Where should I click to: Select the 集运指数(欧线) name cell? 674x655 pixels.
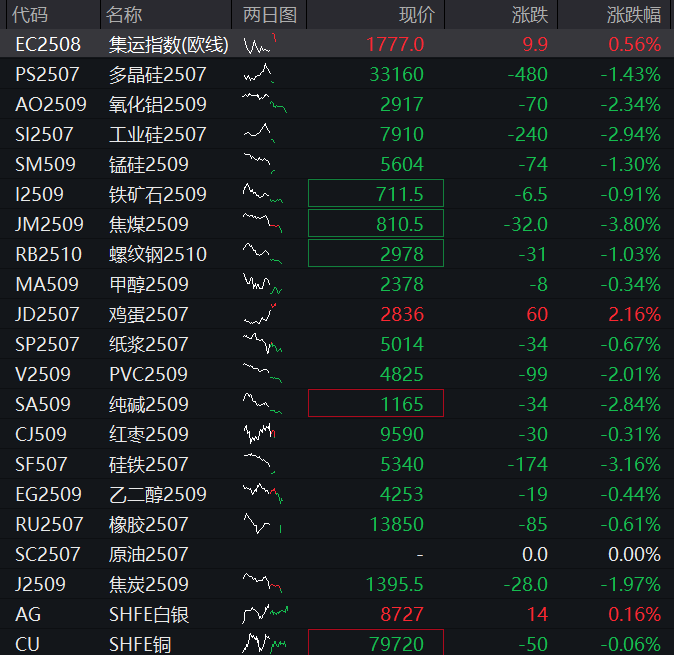[x=168, y=44]
